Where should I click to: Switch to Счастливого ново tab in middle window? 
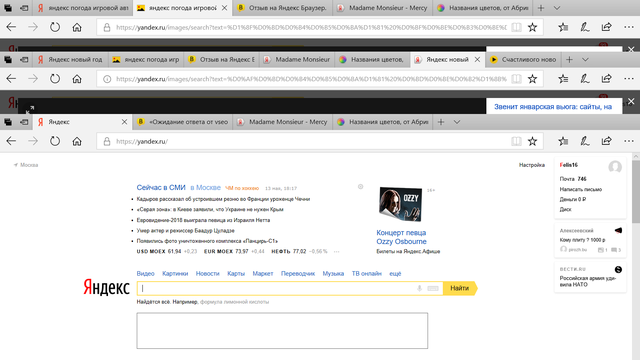point(524,60)
